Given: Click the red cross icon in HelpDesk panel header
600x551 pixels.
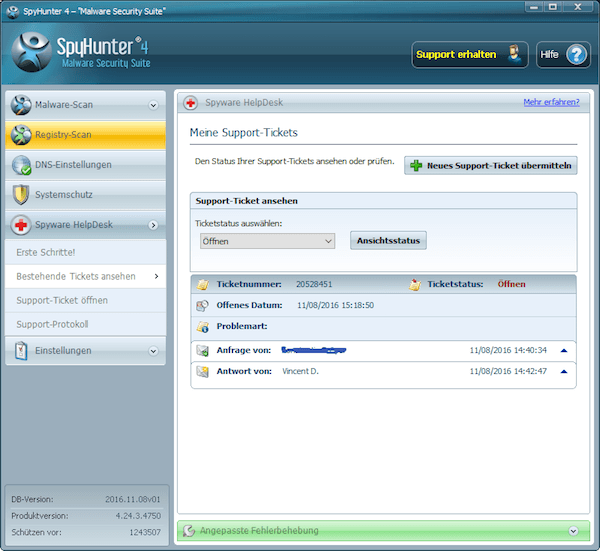Looking at the screenshot, I should click(190, 103).
